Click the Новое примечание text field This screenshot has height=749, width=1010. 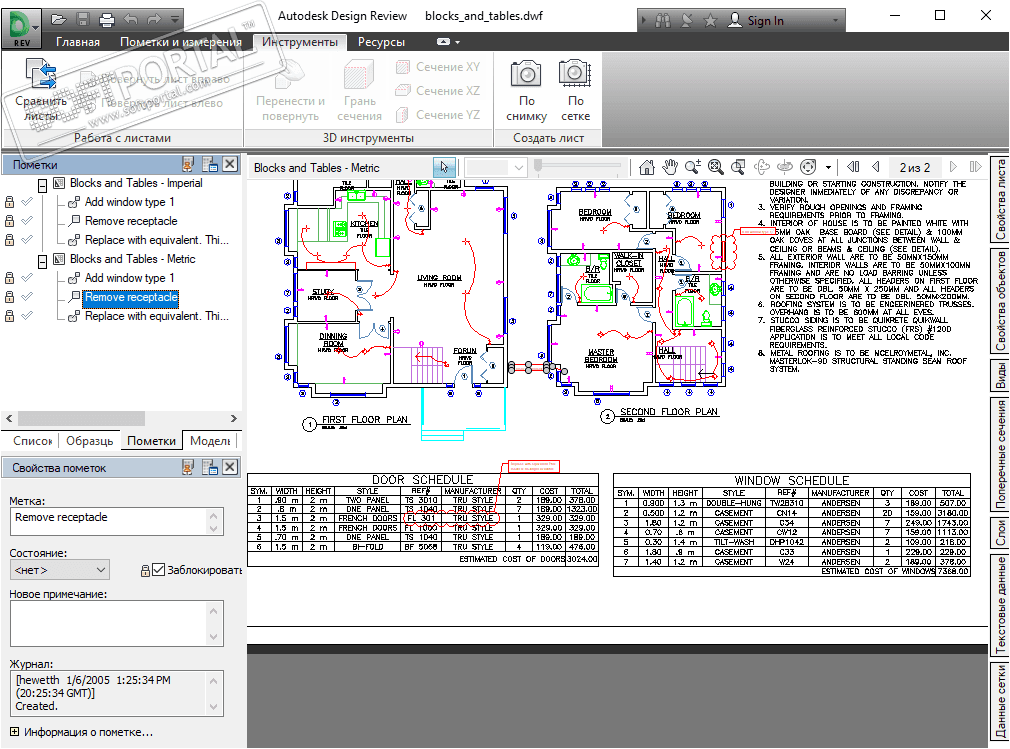pos(117,623)
